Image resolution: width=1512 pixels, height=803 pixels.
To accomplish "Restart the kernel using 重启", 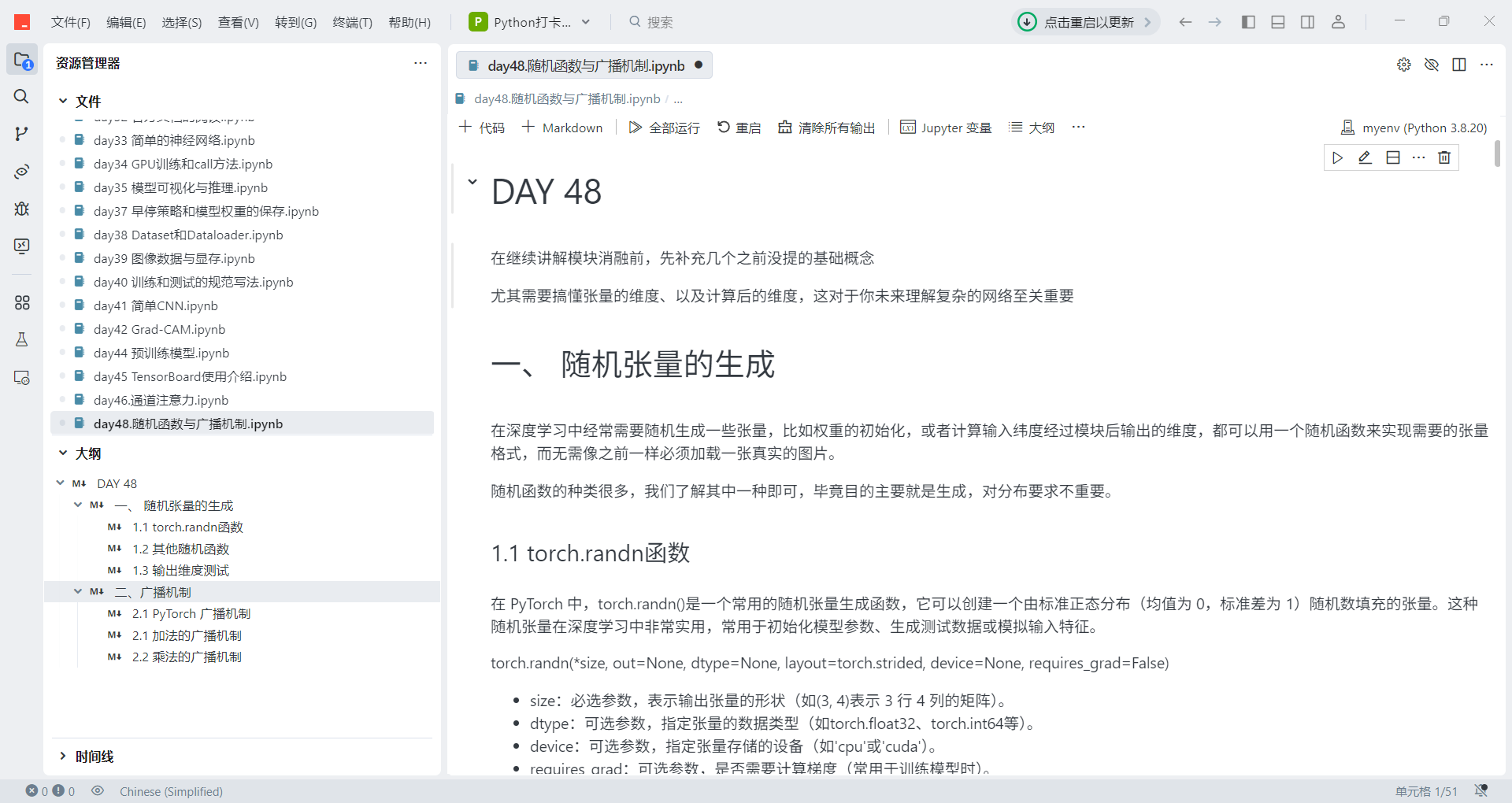I will click(738, 127).
